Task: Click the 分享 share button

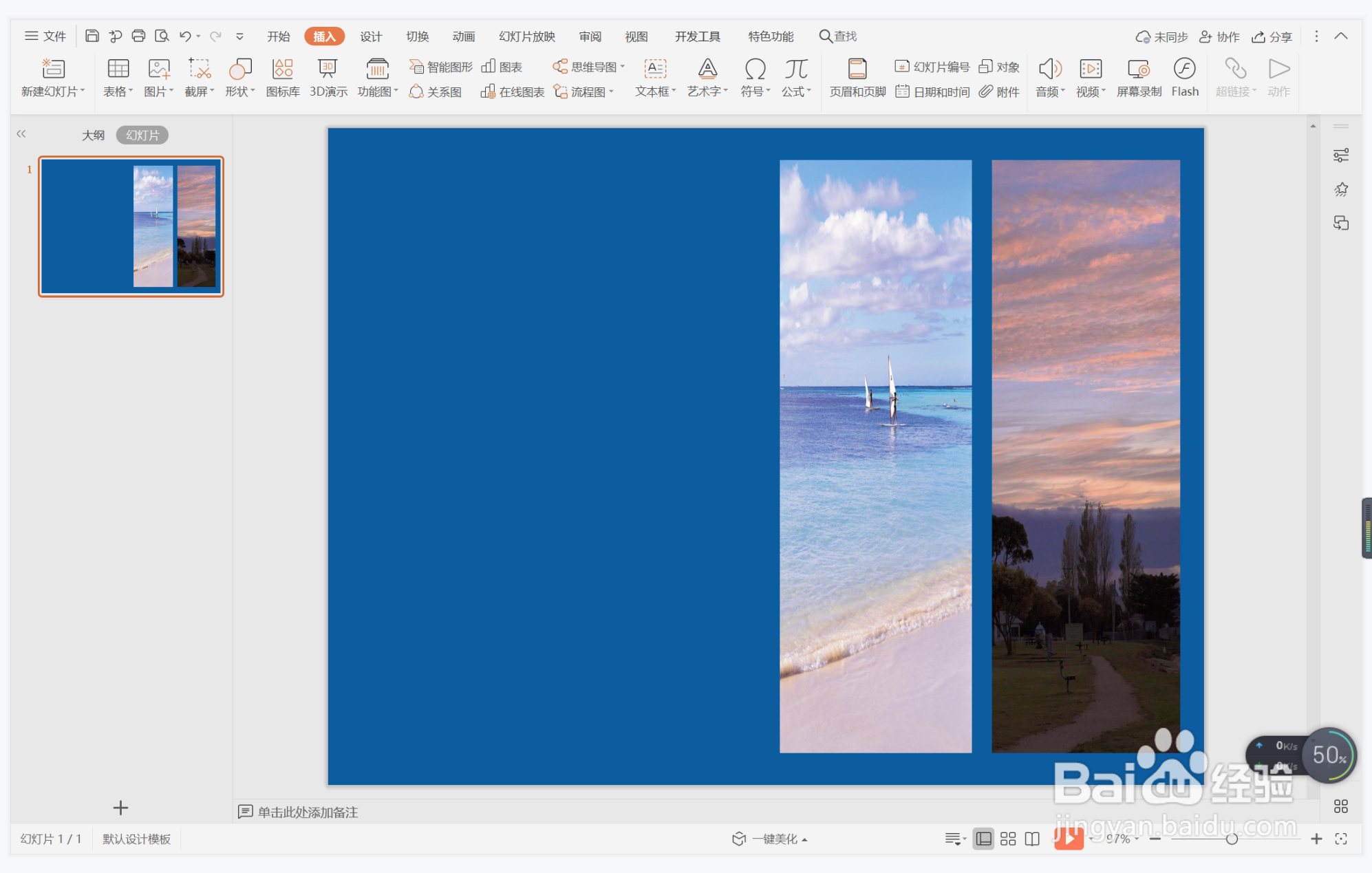Action: 1272,36
